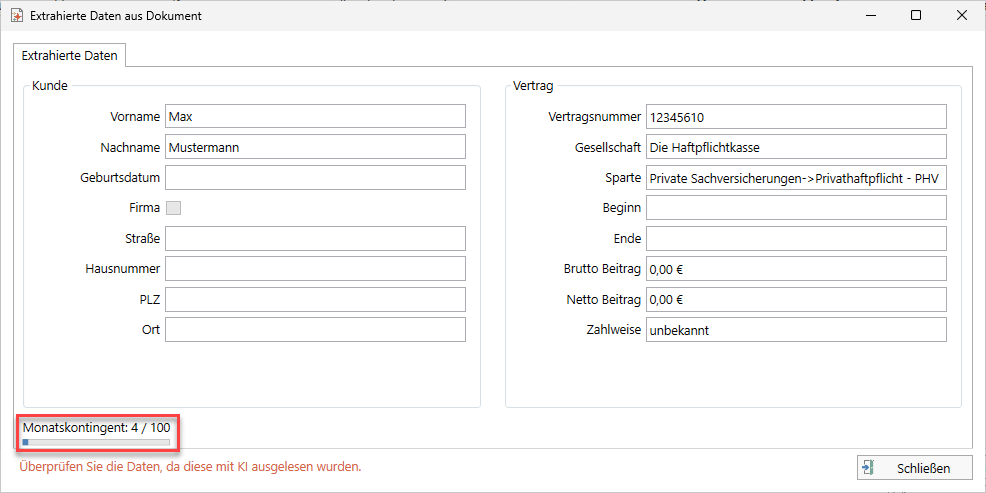Click the empty Ende field
Image resolution: width=986 pixels, height=493 pixels.
pyautogui.click(x=795, y=239)
